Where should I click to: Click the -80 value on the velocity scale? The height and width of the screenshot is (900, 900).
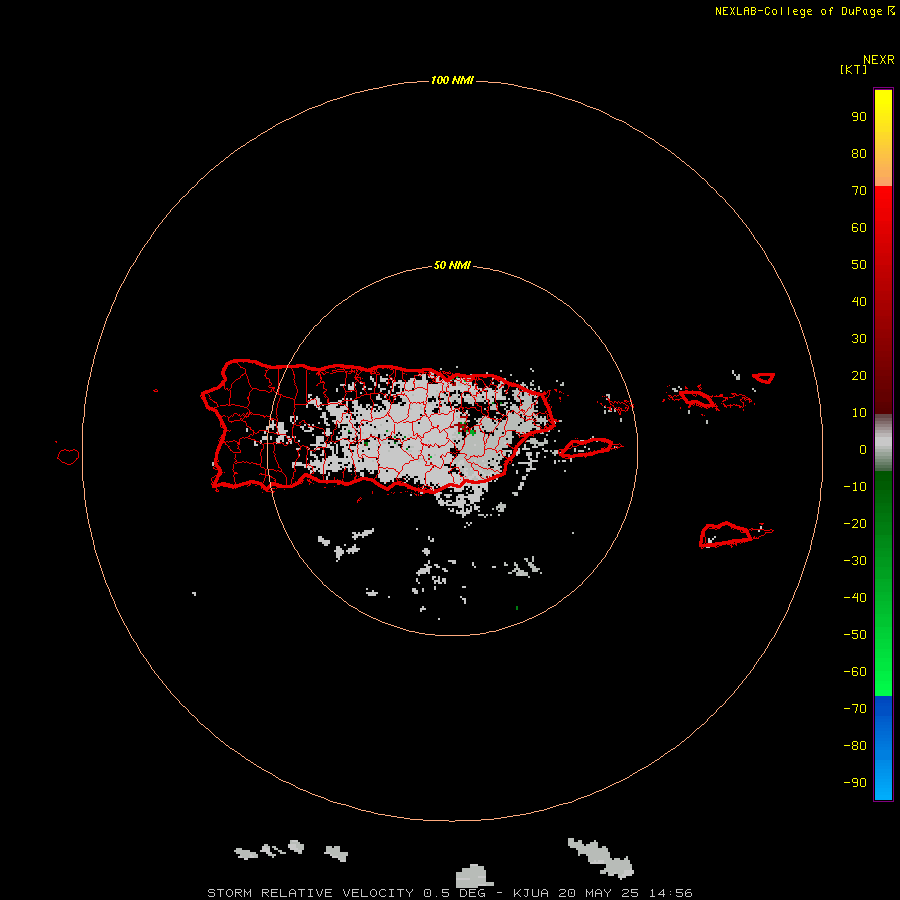tap(855, 746)
